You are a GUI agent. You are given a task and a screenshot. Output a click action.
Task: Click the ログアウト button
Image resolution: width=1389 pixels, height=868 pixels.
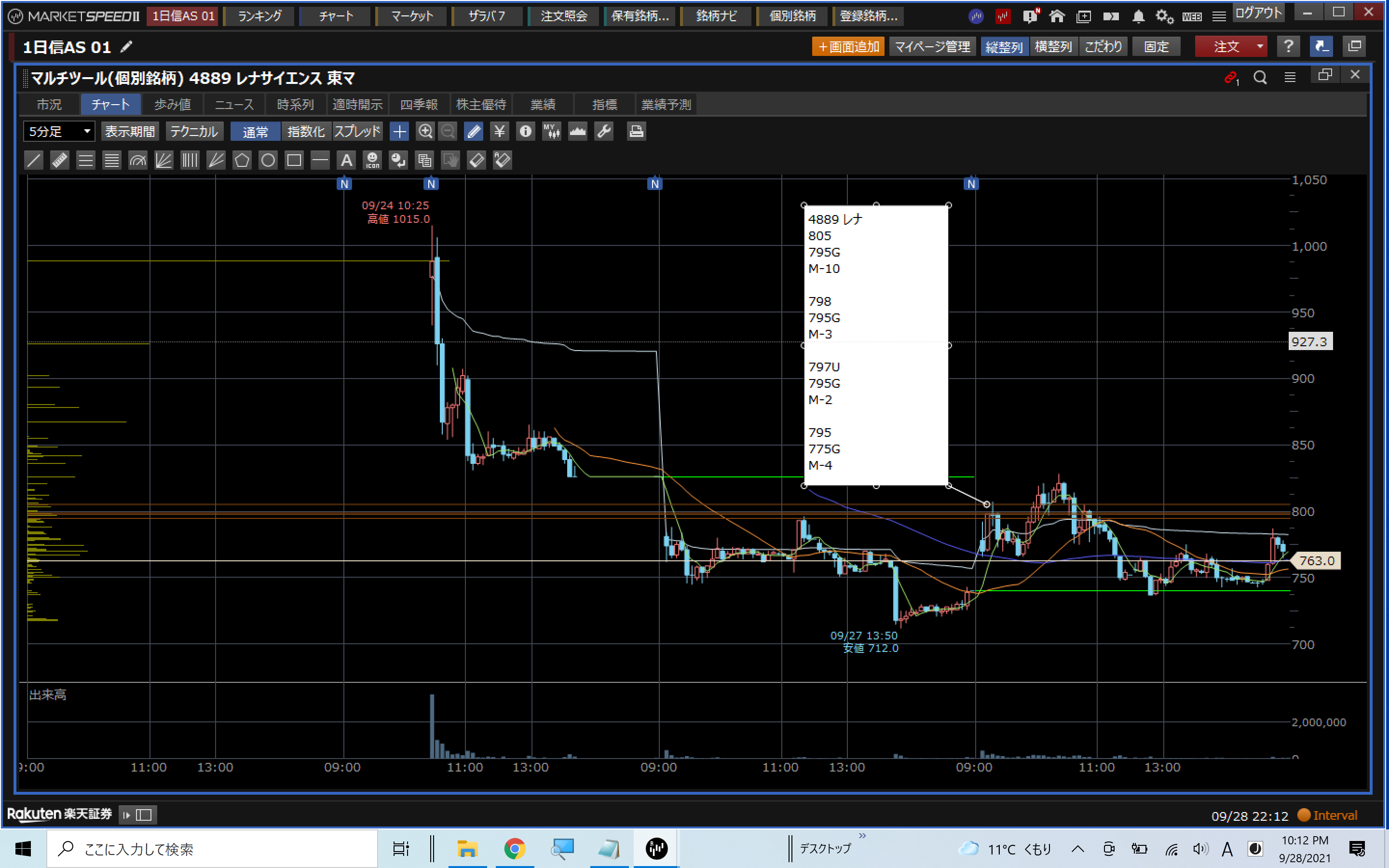click(x=1257, y=13)
